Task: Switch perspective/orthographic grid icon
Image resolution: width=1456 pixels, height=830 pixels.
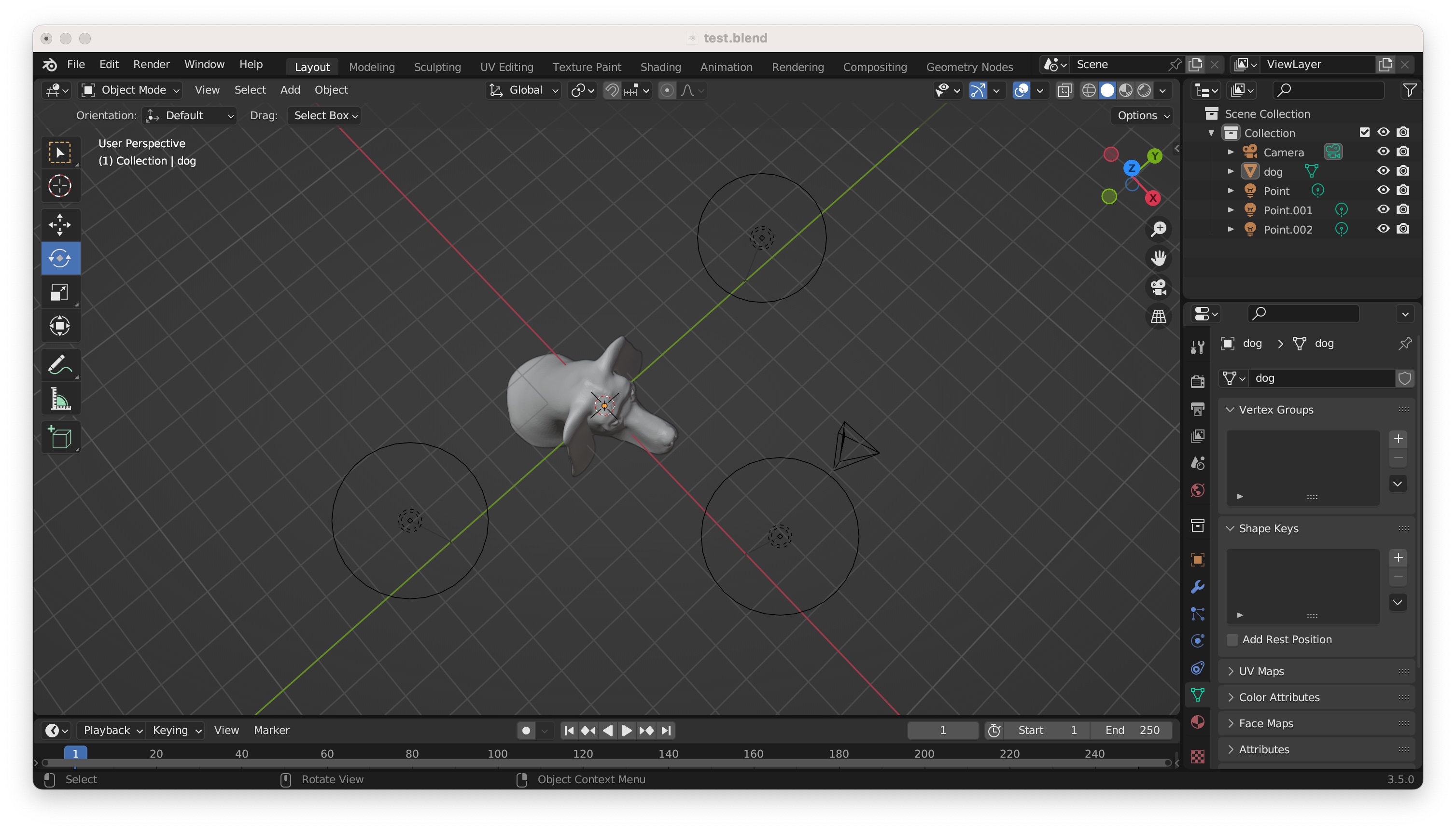Action: (1158, 317)
